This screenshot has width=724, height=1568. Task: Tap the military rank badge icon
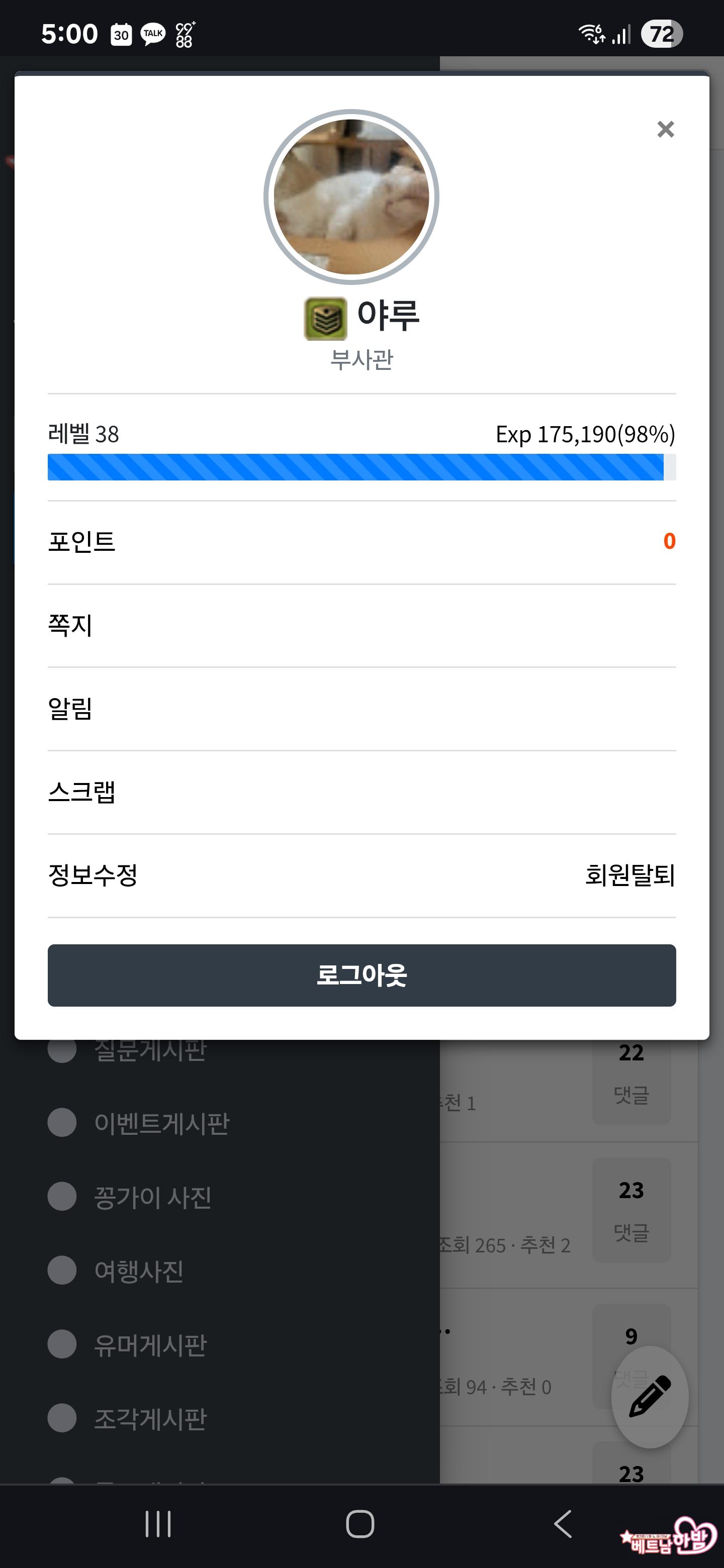pyautogui.click(x=325, y=318)
